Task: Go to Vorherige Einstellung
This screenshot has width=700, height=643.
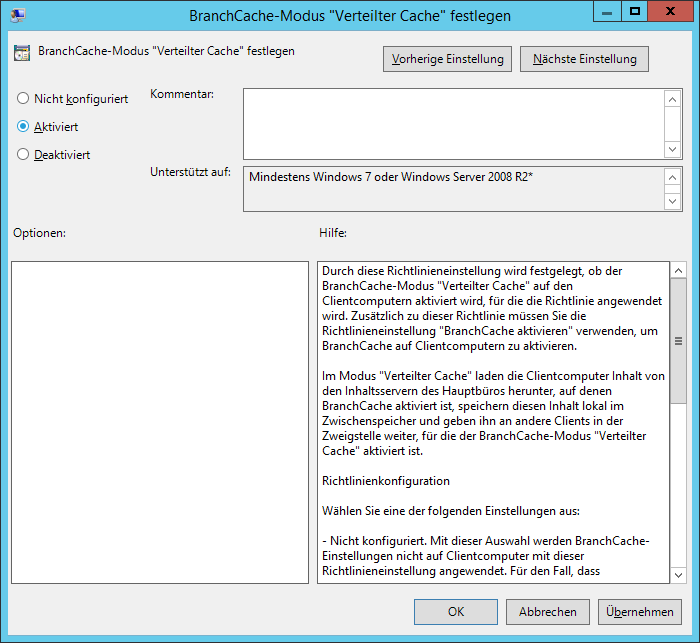Action: coord(447,59)
